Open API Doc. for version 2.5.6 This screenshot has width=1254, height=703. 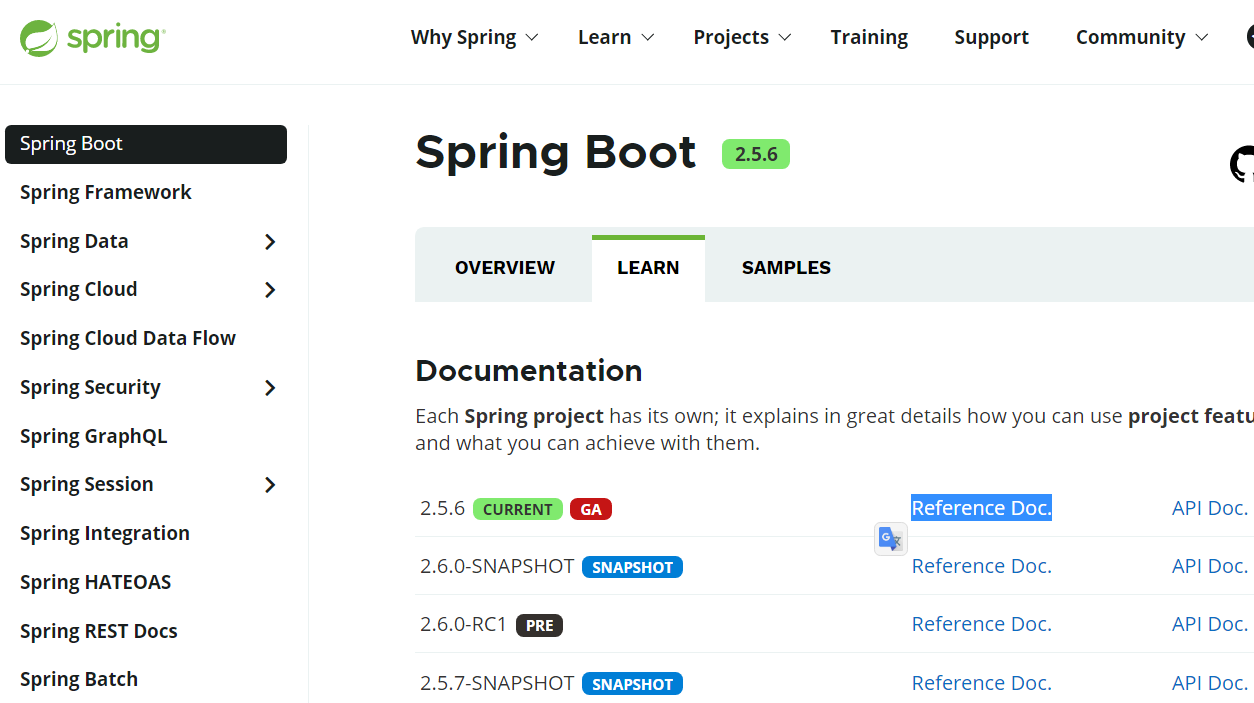click(1210, 508)
